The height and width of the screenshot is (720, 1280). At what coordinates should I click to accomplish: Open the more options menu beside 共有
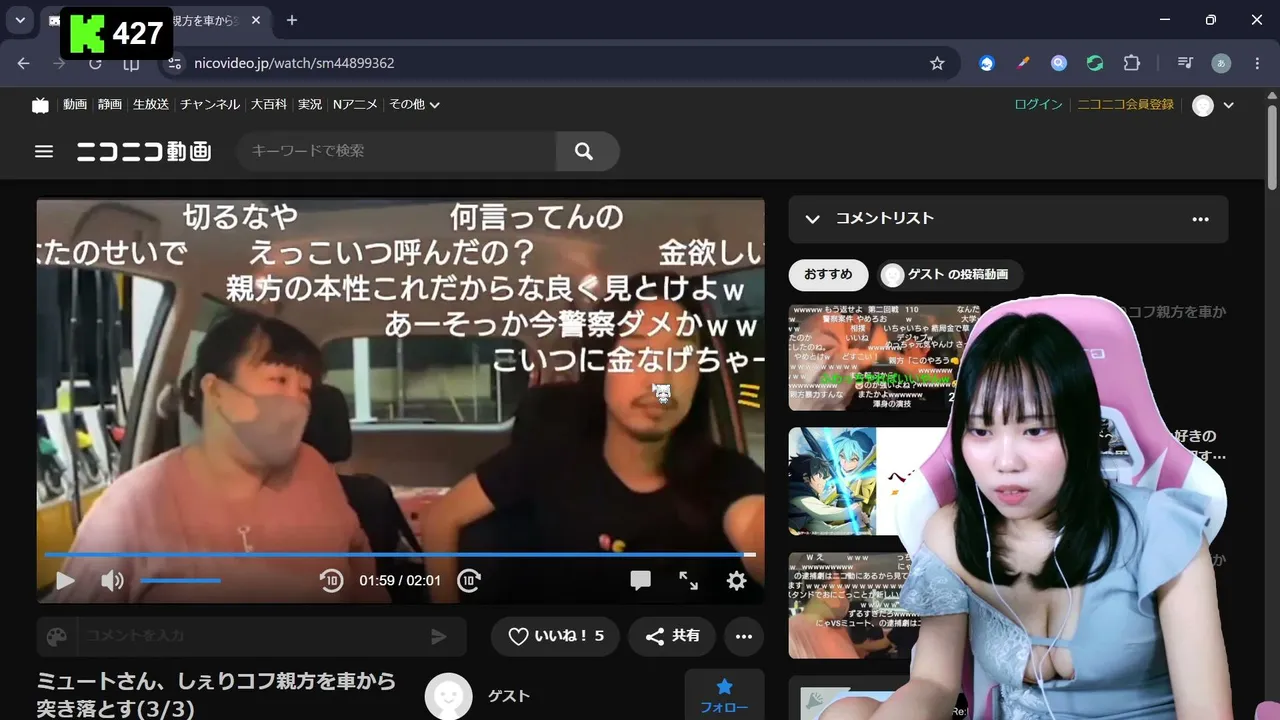[744, 636]
